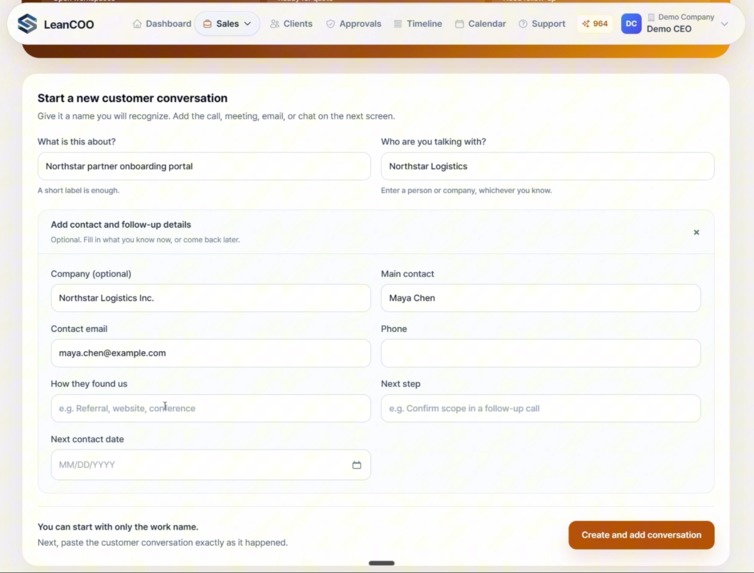The width and height of the screenshot is (754, 573).
Task: Click the Demo Company label
Action: click(686, 17)
